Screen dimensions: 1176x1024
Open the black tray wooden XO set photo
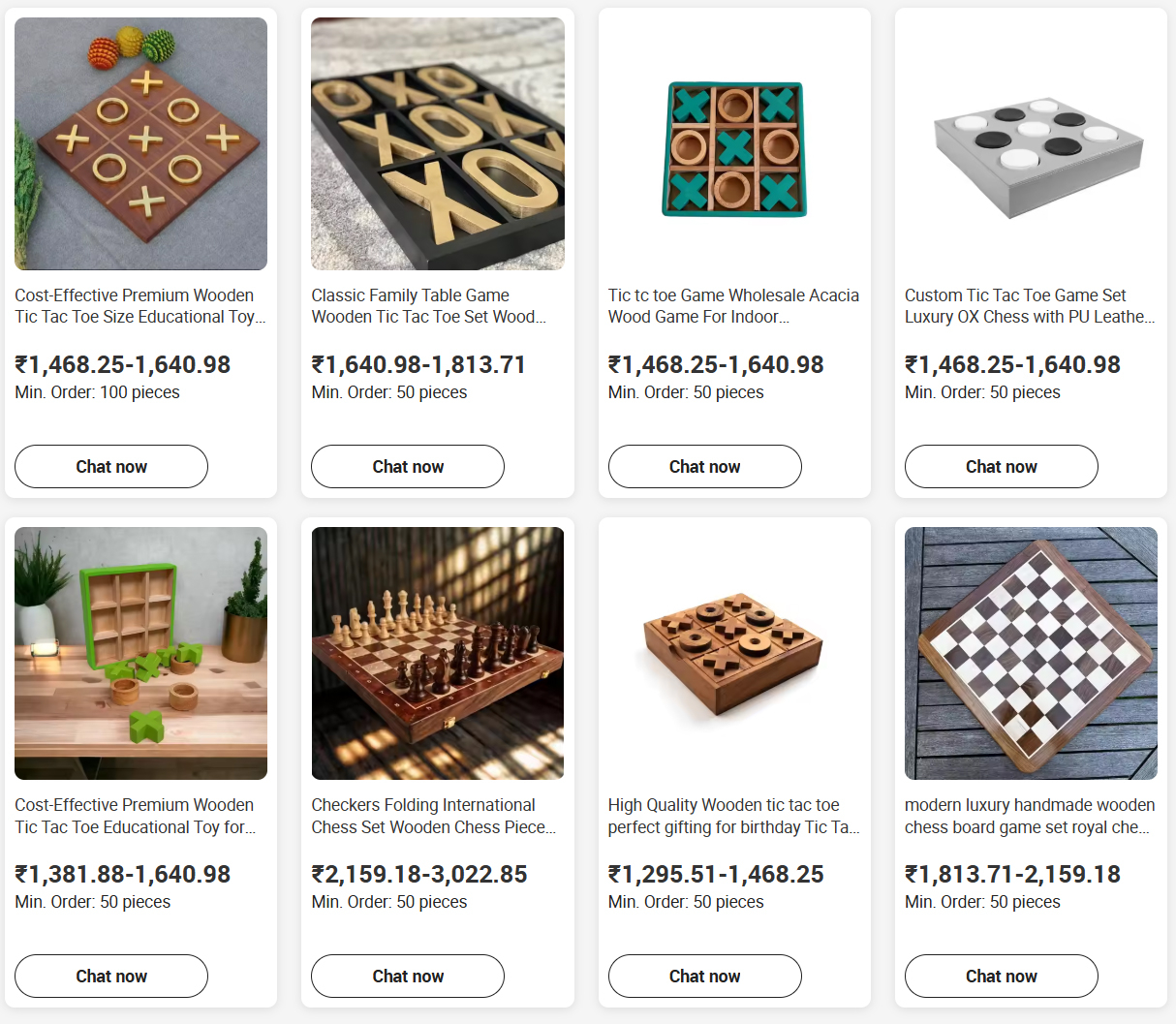(x=438, y=143)
